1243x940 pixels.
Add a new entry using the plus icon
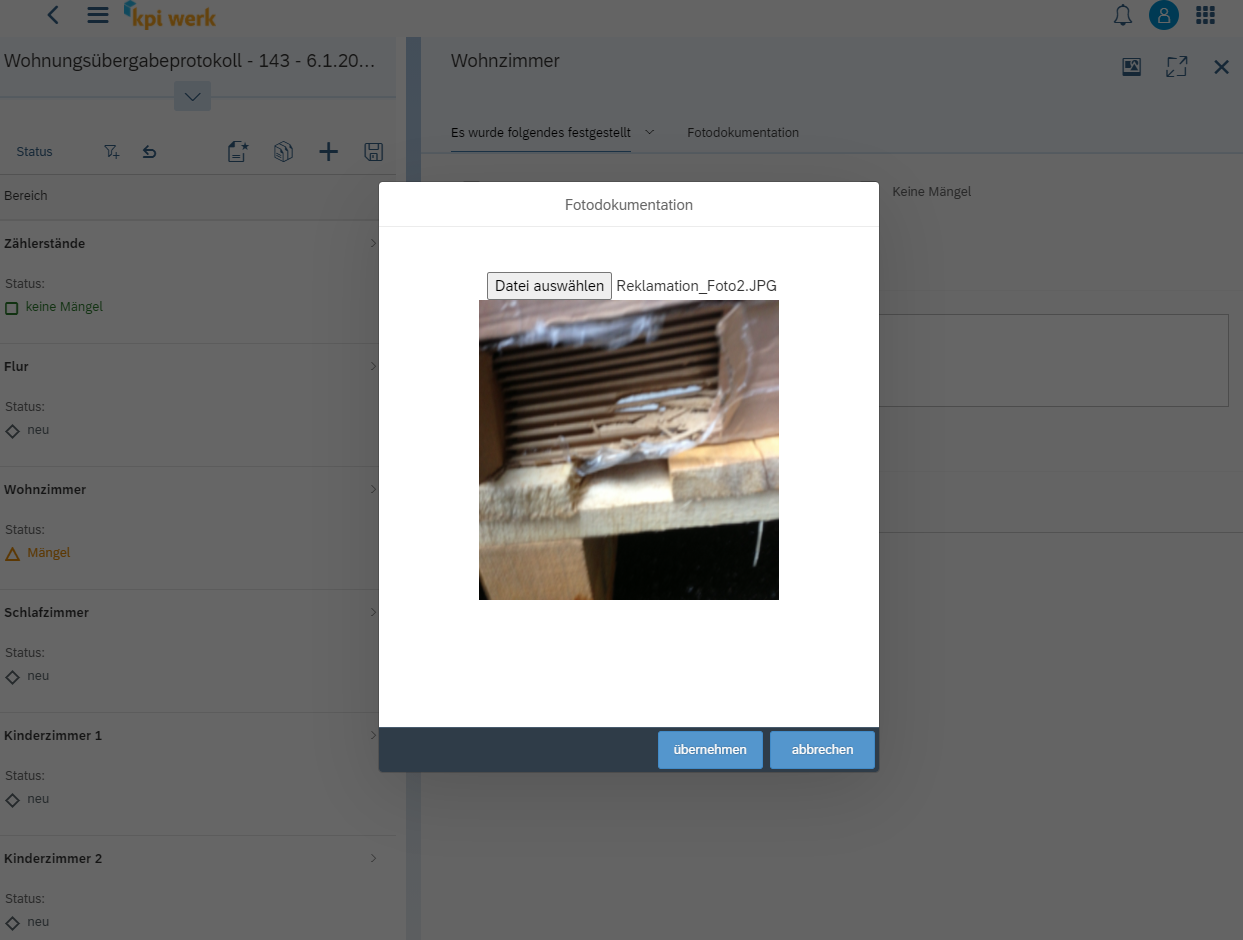click(328, 151)
